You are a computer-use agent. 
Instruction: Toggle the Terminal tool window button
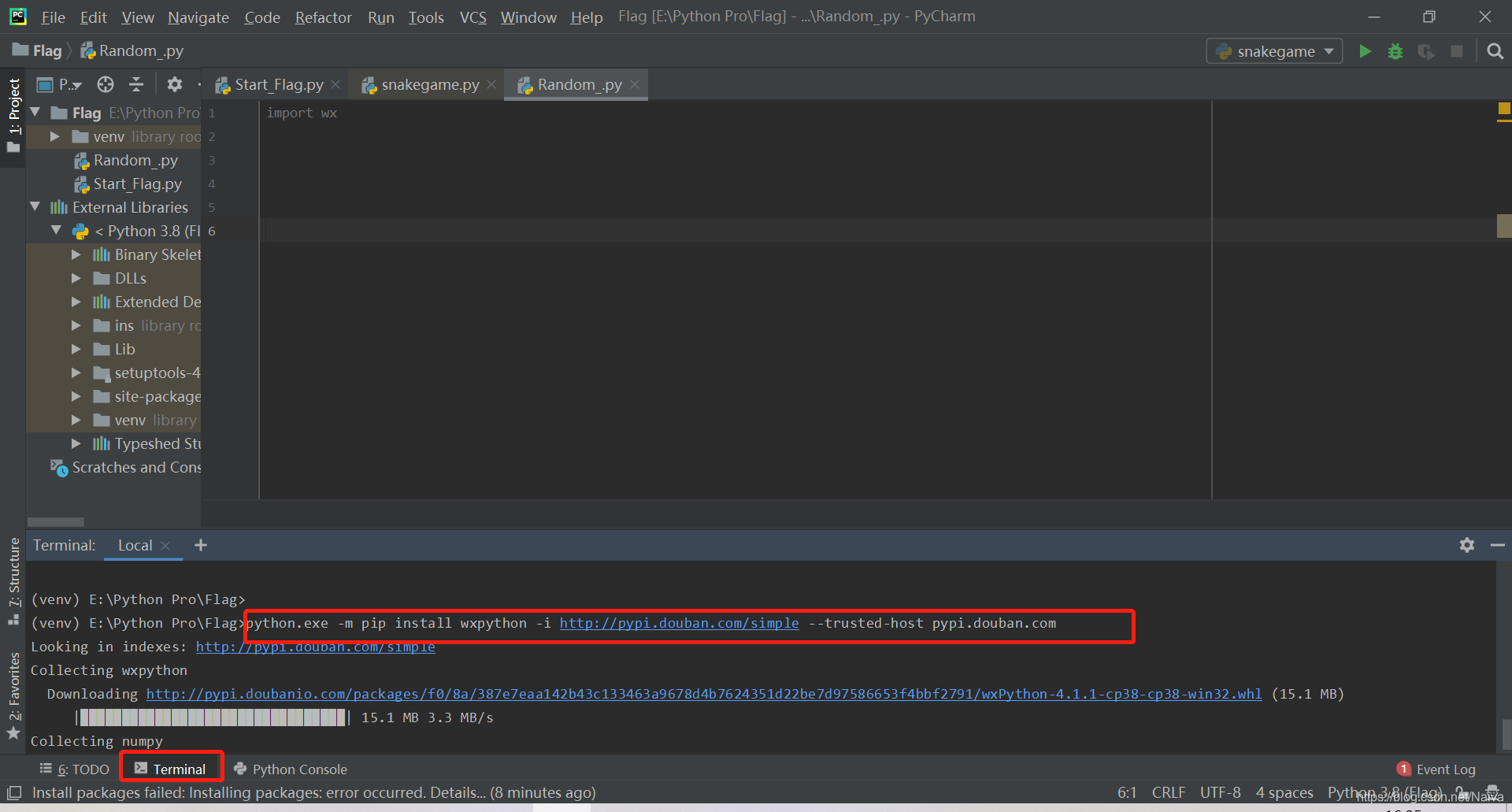171,769
